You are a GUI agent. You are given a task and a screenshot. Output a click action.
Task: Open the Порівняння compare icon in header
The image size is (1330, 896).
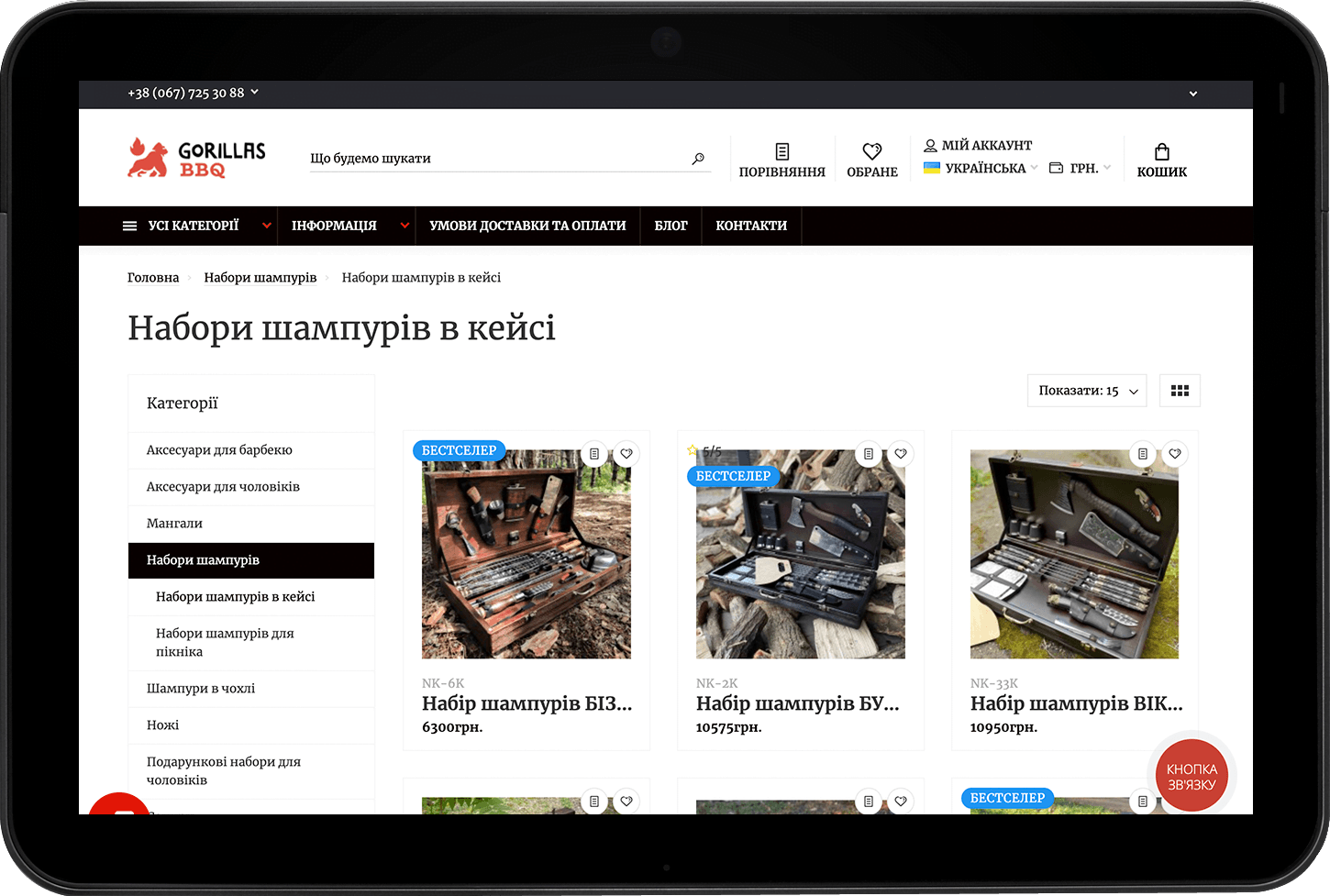coord(781,152)
